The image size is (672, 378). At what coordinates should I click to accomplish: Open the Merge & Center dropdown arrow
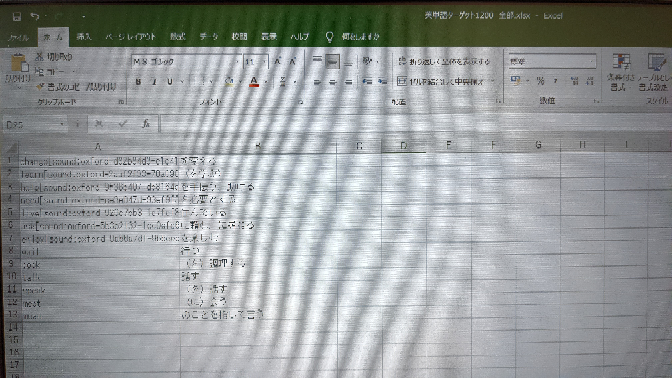coord(492,81)
